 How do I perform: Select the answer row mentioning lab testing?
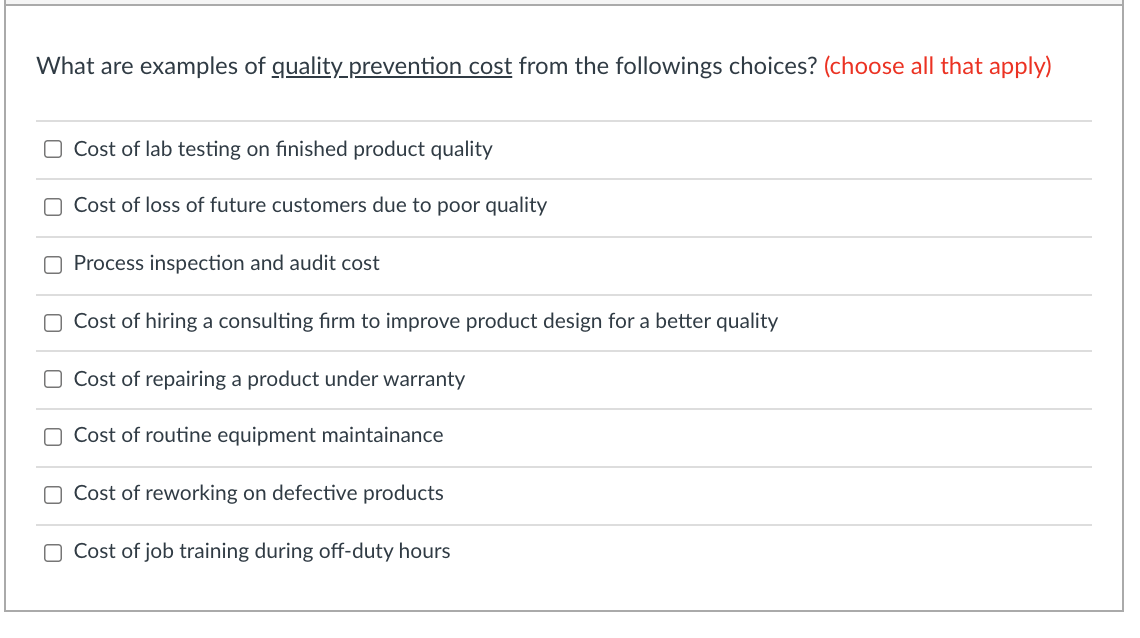click(x=283, y=149)
